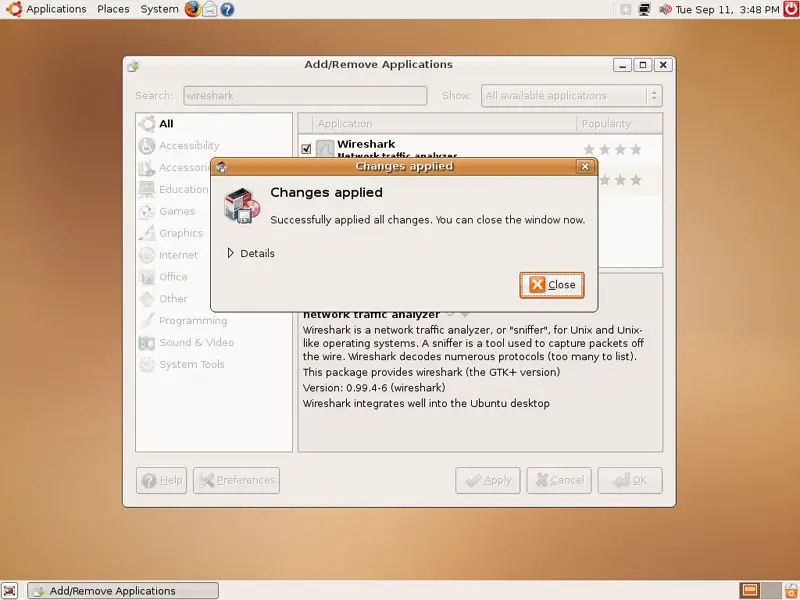Open Preferences in Add/Remove Applications
The width and height of the screenshot is (800, 600).
coord(236,480)
